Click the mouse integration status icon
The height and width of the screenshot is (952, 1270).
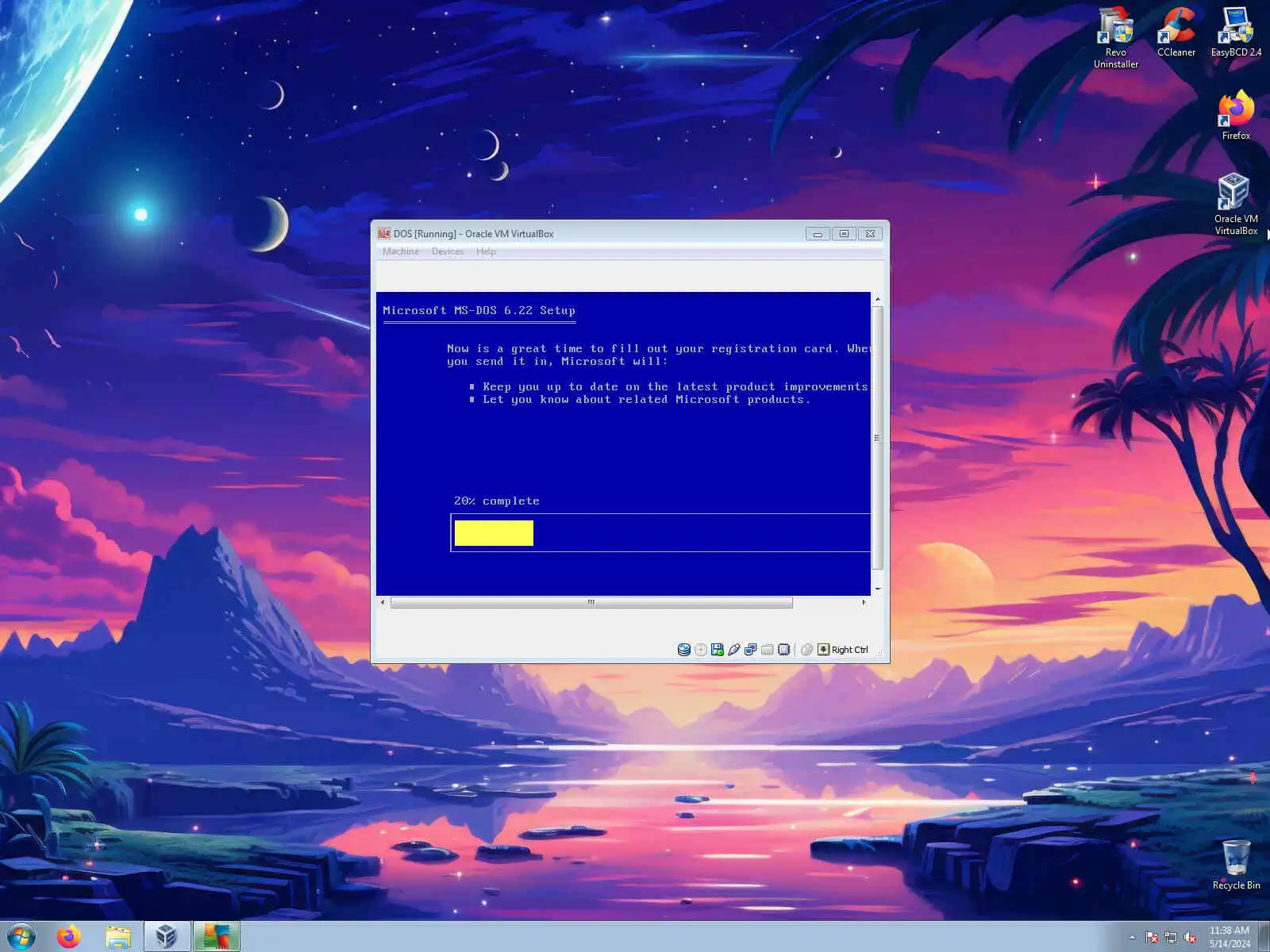pyautogui.click(x=807, y=650)
